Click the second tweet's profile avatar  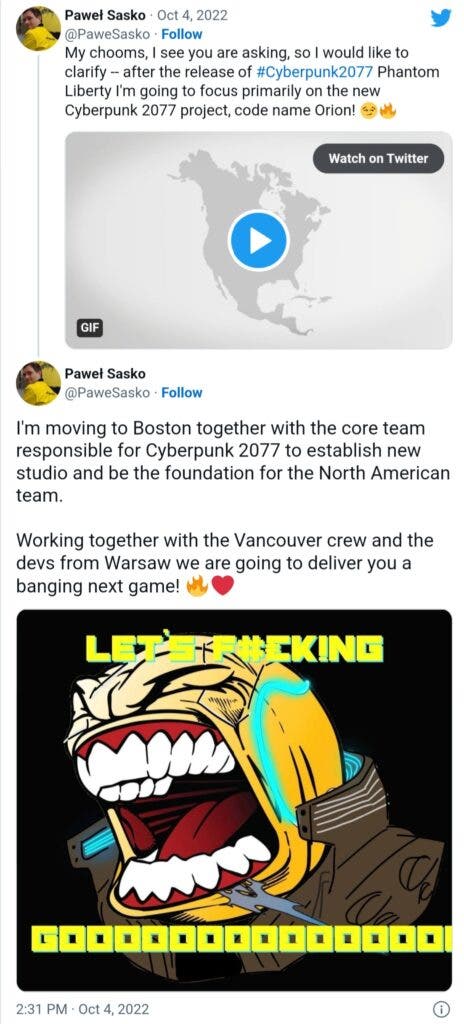pos(38,383)
